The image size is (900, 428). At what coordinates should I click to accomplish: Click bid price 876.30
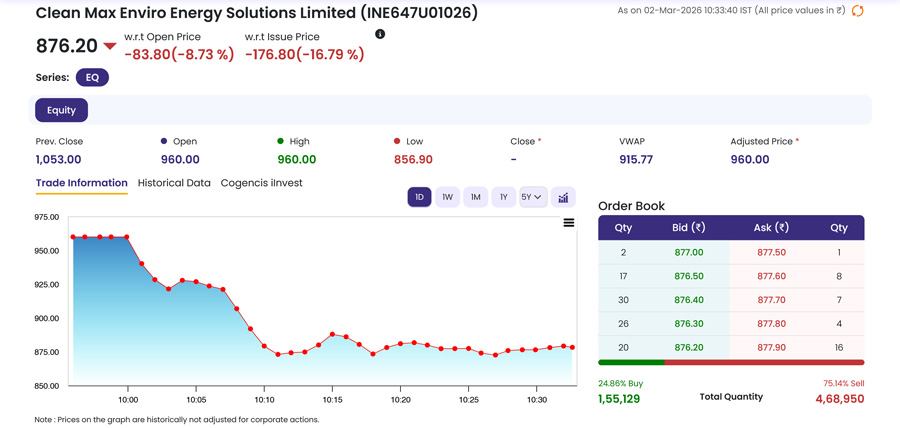coord(688,324)
